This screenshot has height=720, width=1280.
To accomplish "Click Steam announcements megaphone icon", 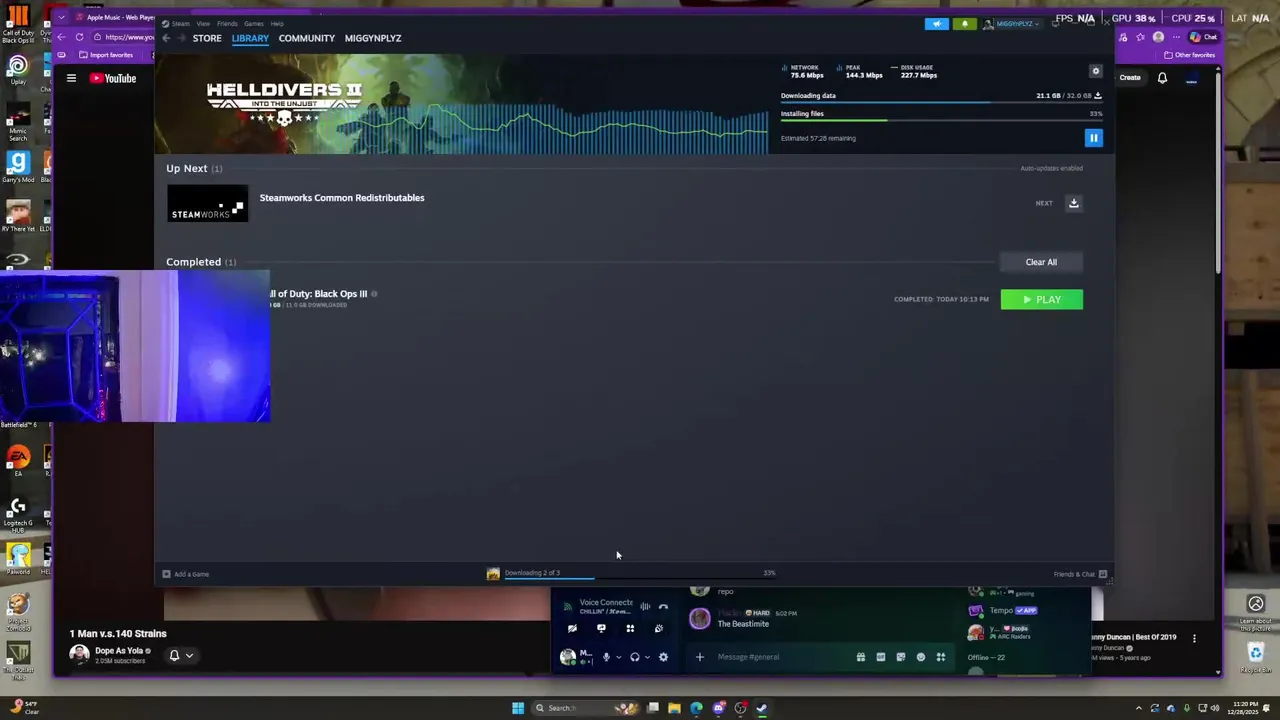I will pos(936,24).
